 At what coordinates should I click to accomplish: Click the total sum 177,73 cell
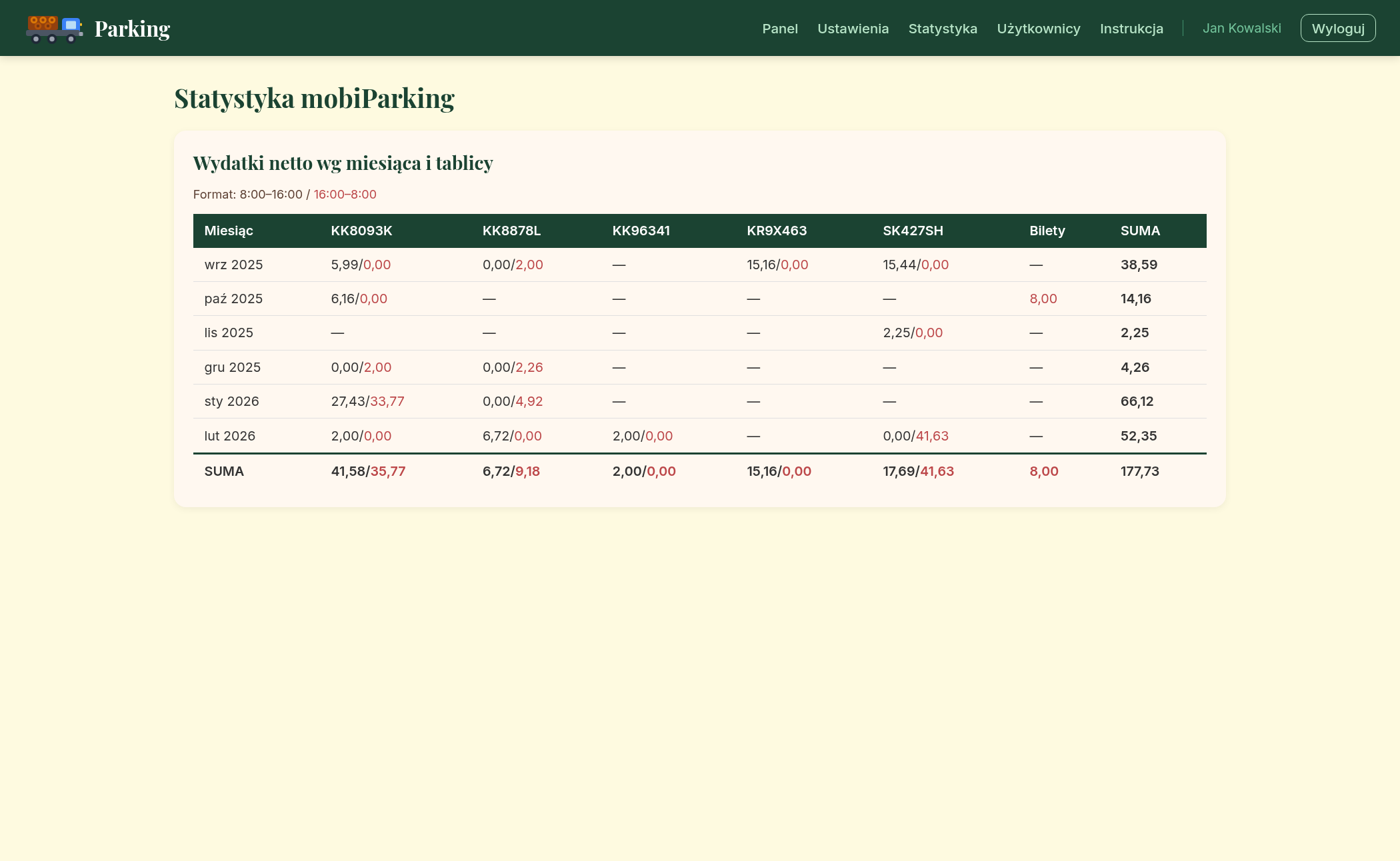(x=1139, y=471)
